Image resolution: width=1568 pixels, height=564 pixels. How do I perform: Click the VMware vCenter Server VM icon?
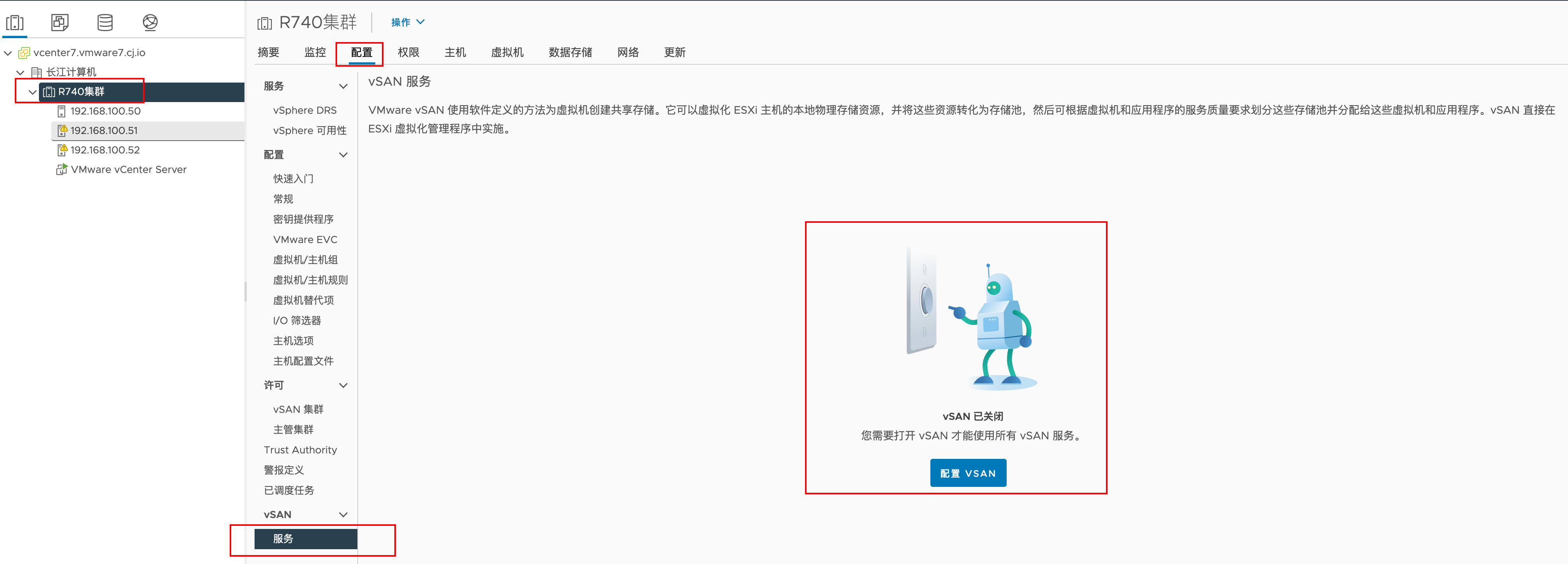[62, 169]
